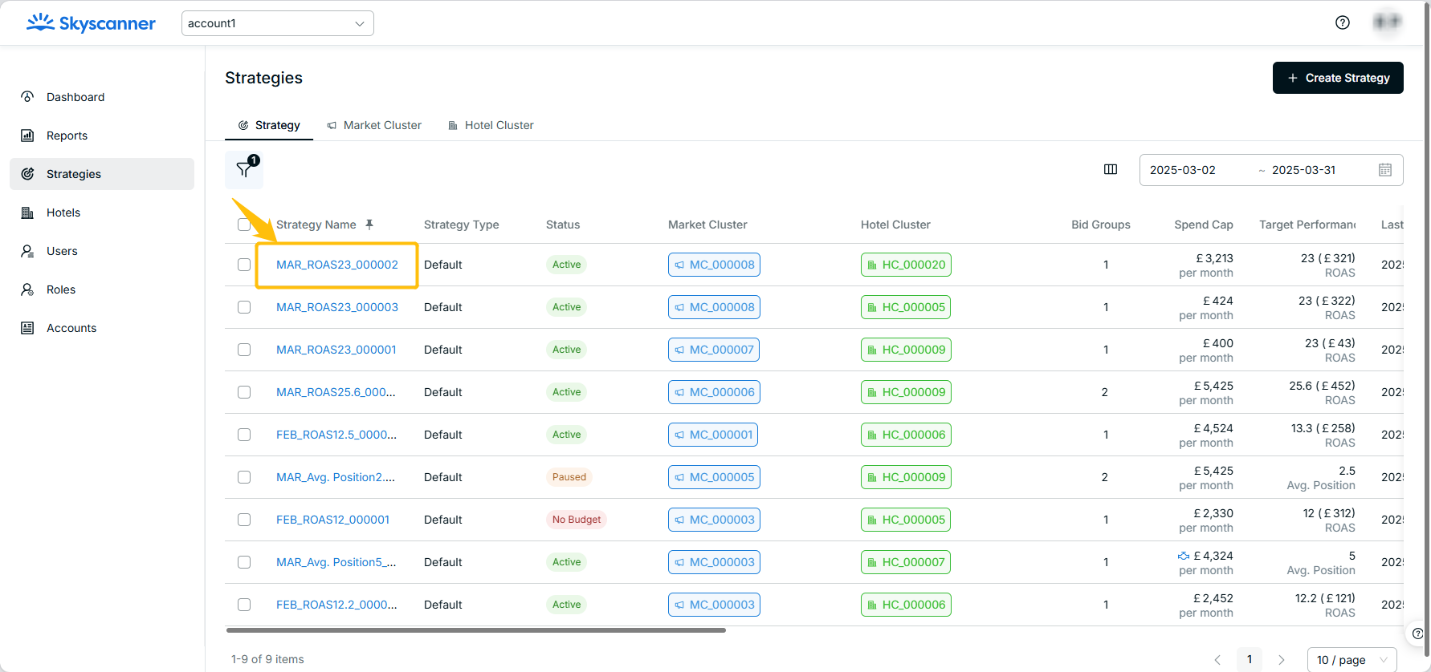Check the MAR_ROAS25.6 row checkbox
Viewport: 1431px width, 672px height.
(244, 392)
